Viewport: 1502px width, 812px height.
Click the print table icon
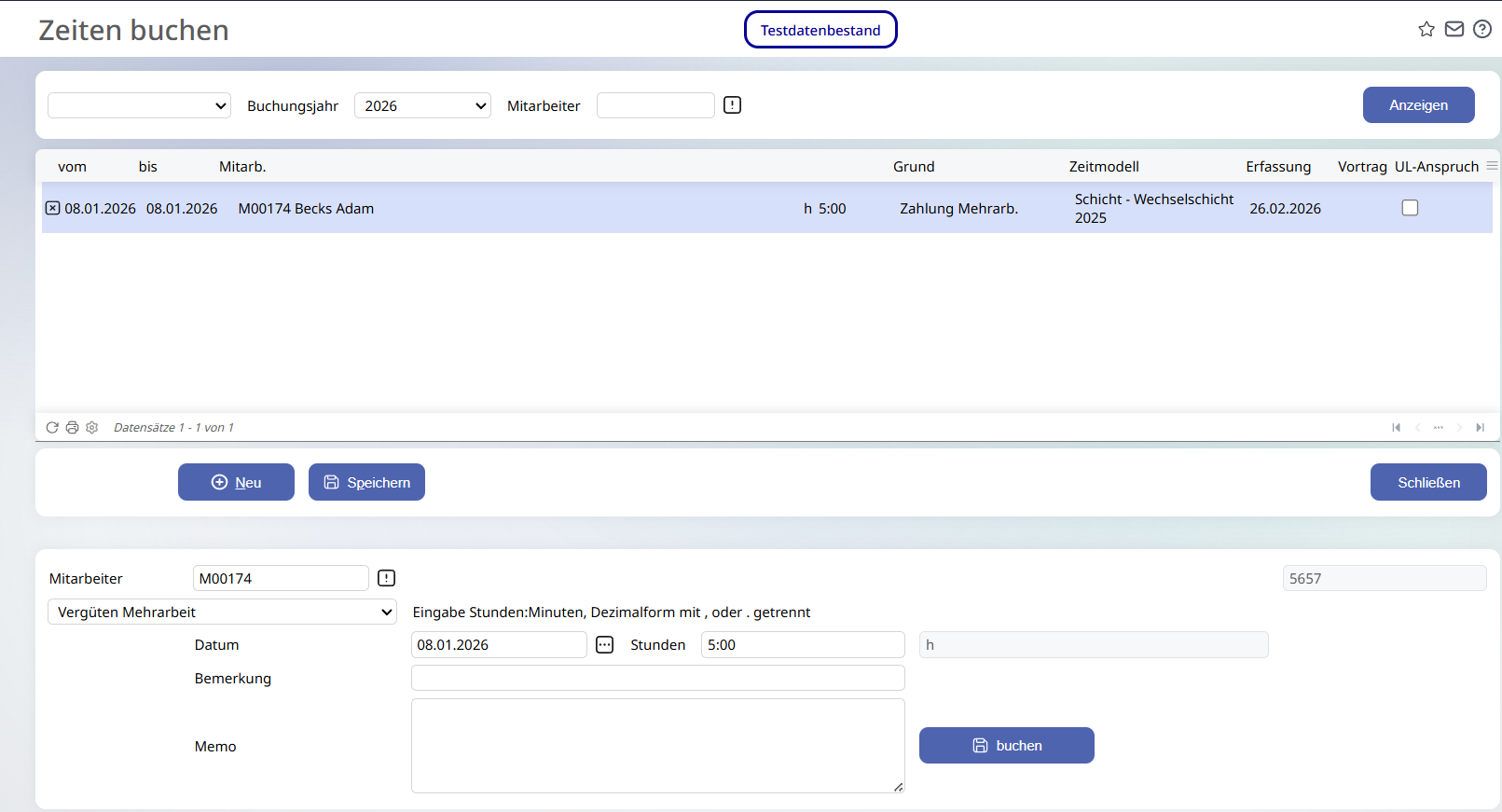click(72, 427)
